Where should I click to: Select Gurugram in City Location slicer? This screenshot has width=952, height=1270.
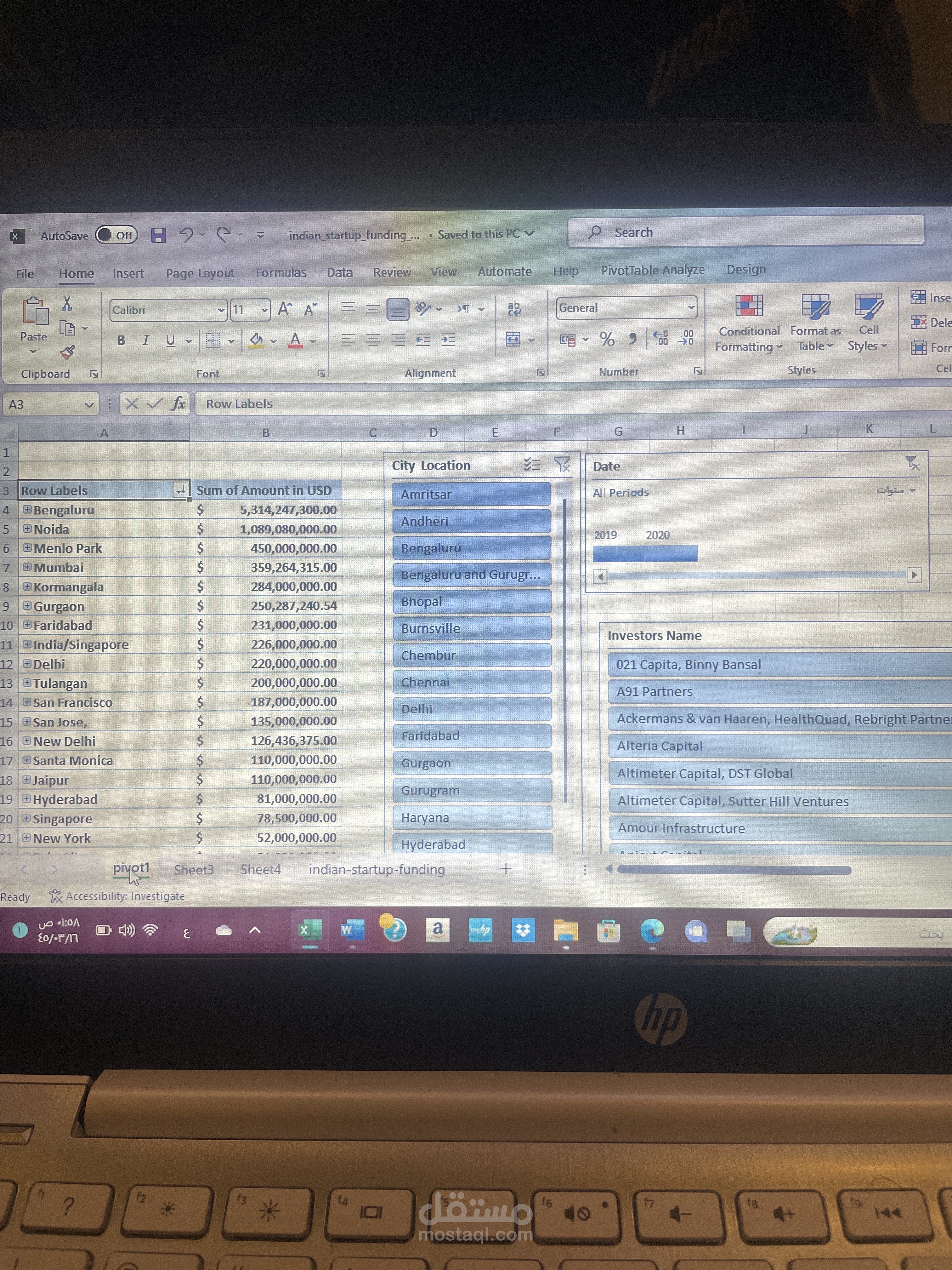pos(472,790)
